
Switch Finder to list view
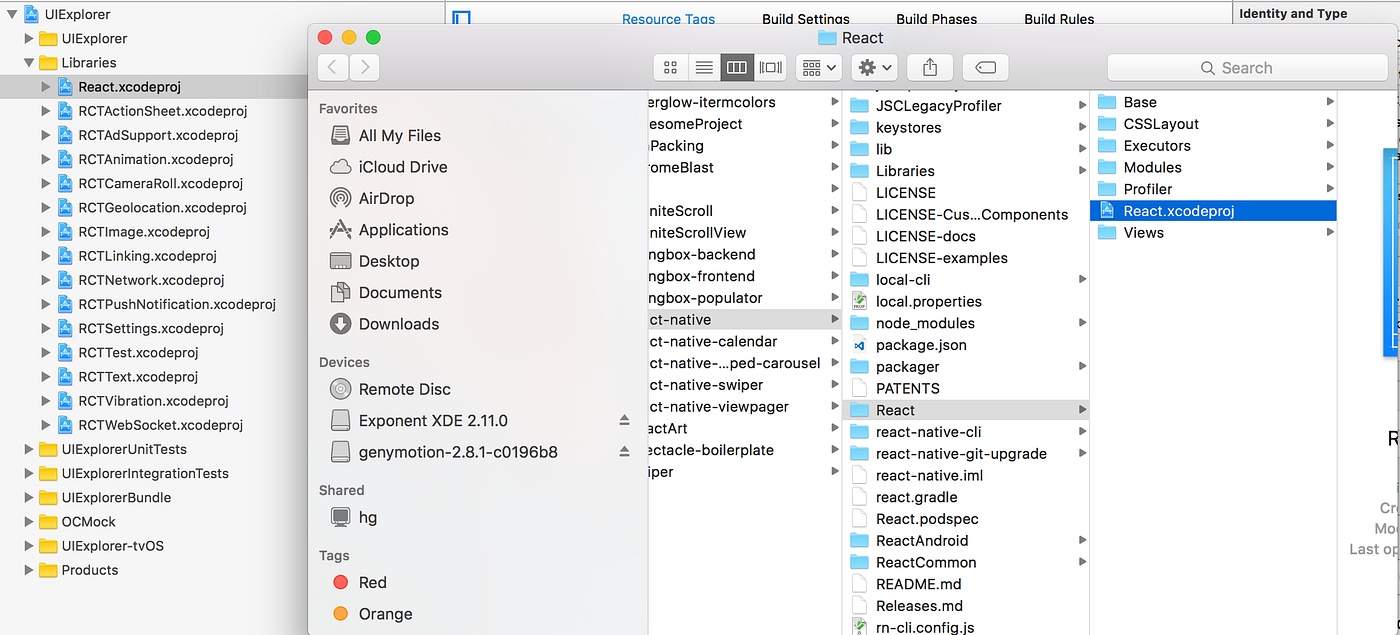coord(703,67)
